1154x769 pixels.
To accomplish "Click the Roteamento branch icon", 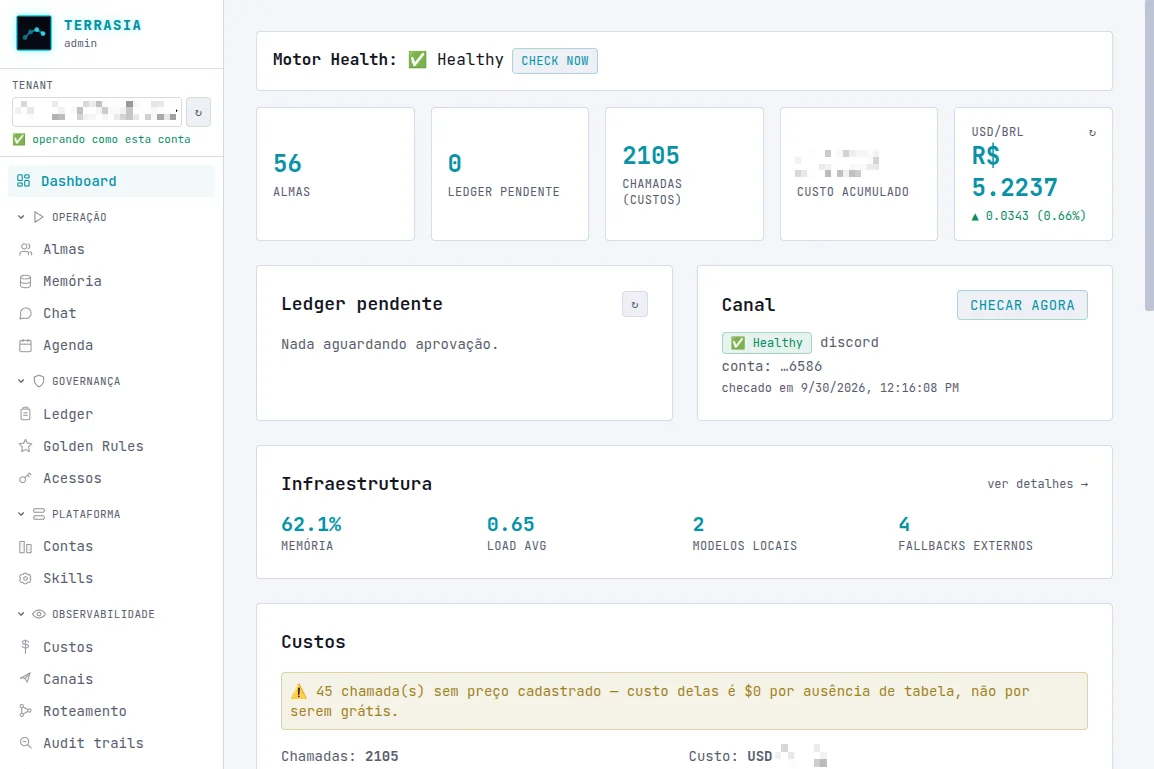I will pos(26,711).
